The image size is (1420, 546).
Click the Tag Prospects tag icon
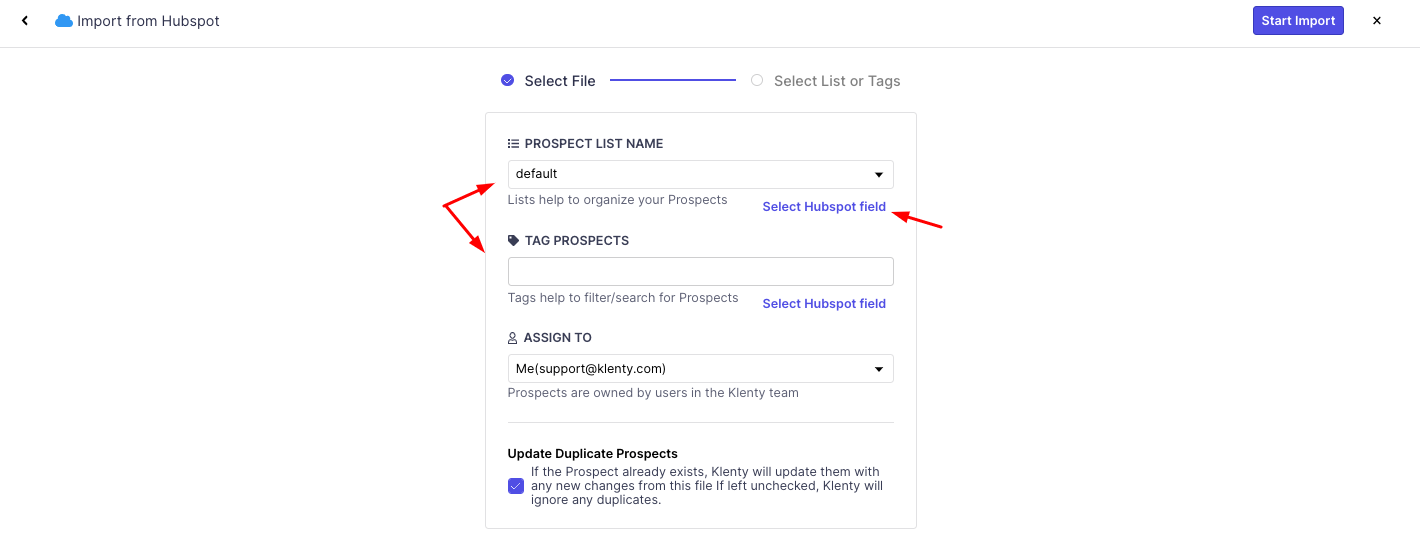(513, 241)
